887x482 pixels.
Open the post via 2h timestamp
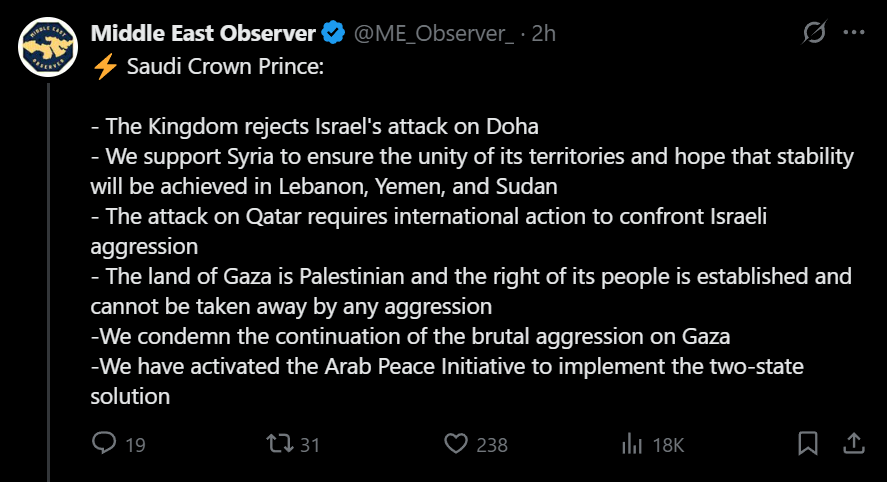point(544,33)
